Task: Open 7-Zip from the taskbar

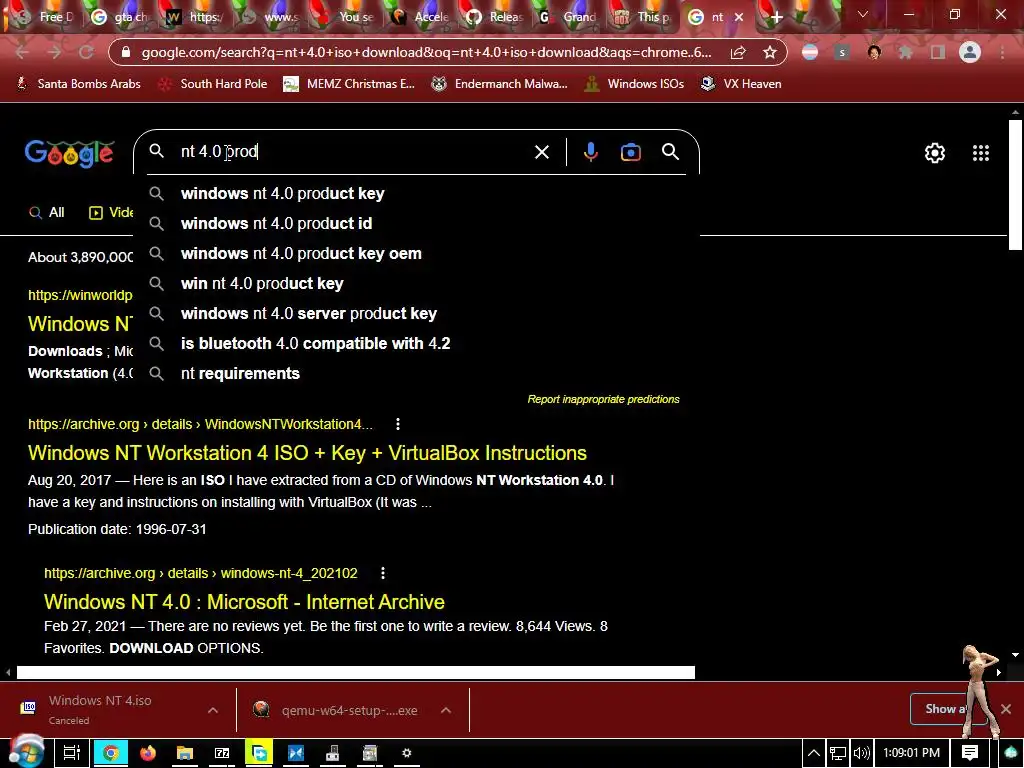Action: pyautogui.click(x=222, y=753)
